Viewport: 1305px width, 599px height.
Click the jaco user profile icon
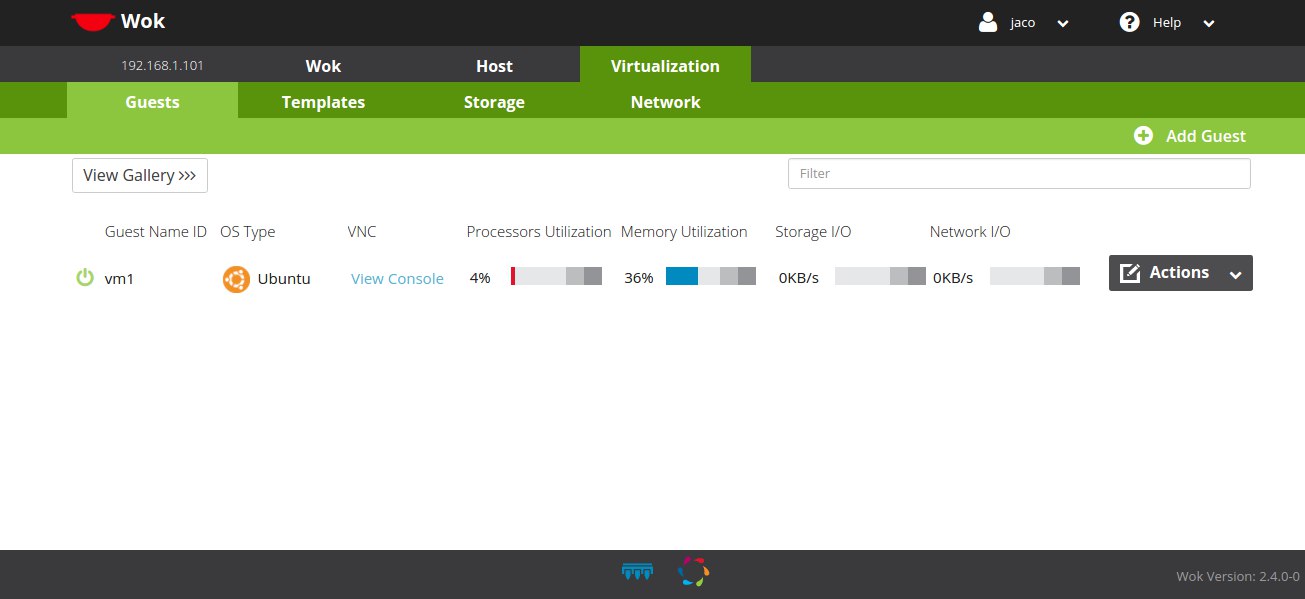(988, 22)
